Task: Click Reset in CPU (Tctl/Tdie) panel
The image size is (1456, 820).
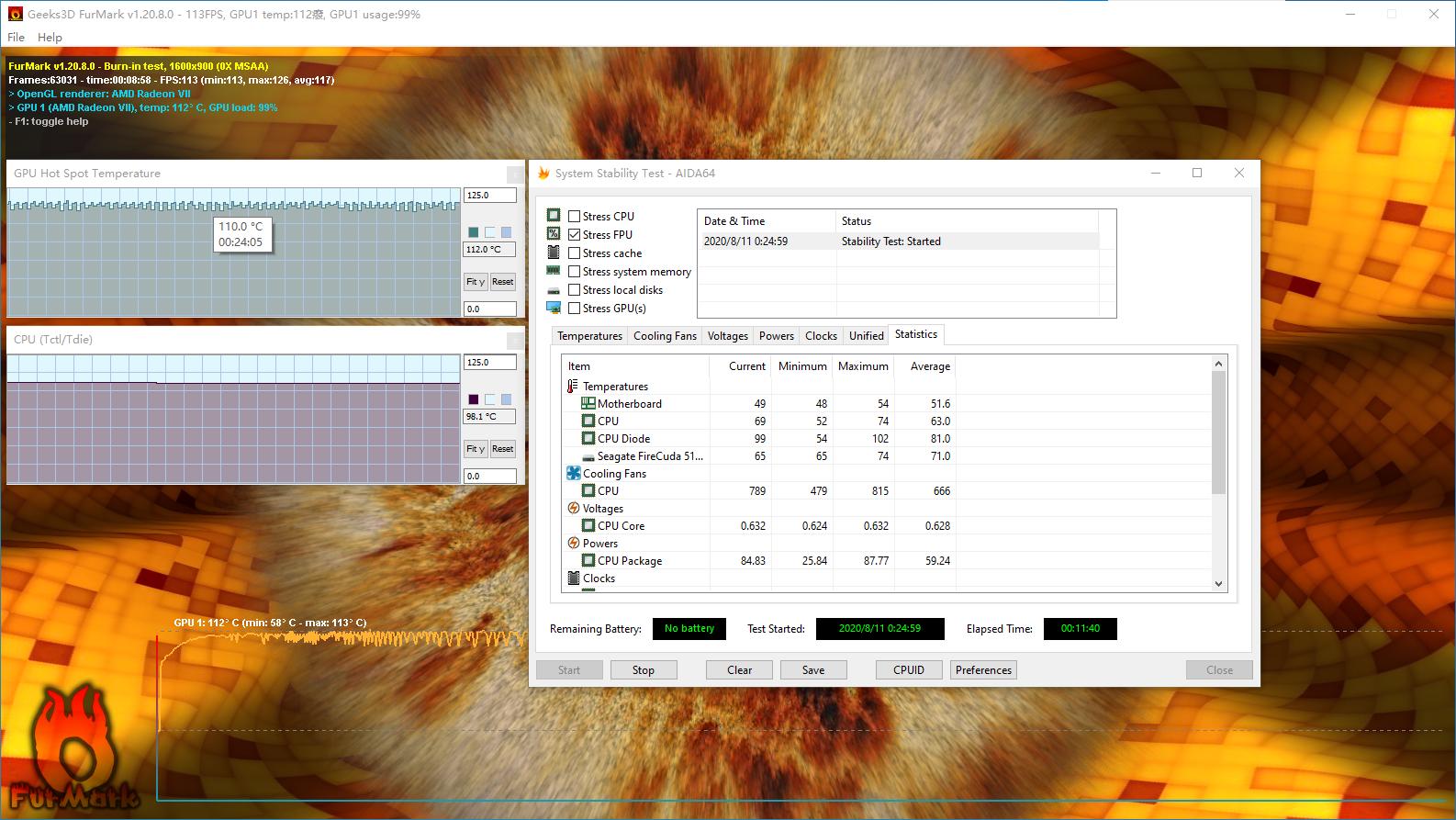Action: click(502, 449)
